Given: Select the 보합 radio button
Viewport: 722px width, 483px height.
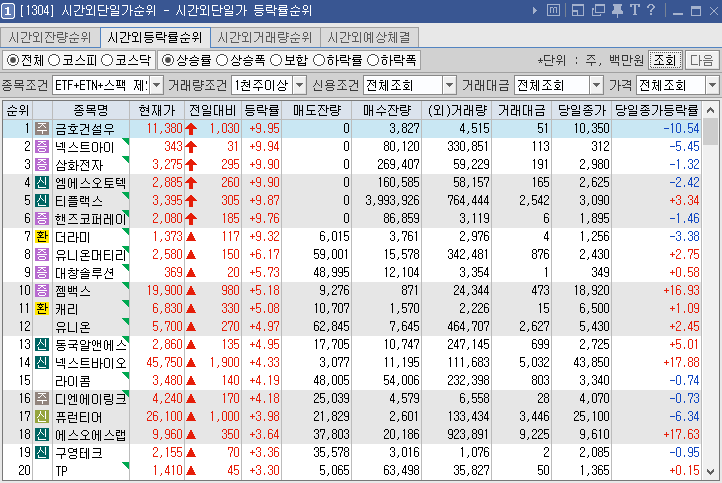Looking at the screenshot, I should pyautogui.click(x=276, y=60).
